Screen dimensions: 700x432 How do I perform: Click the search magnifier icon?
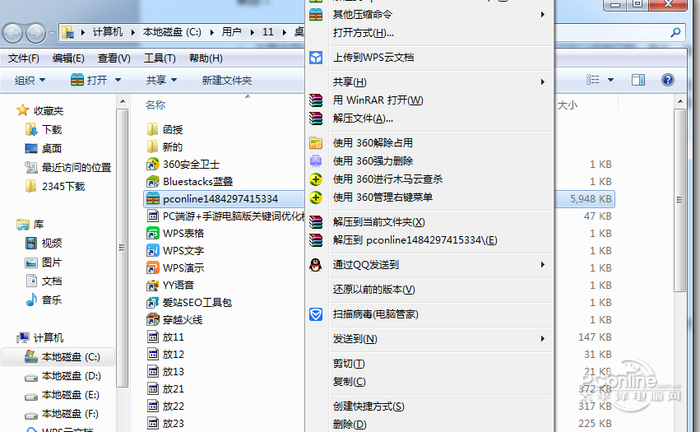[x=675, y=32]
